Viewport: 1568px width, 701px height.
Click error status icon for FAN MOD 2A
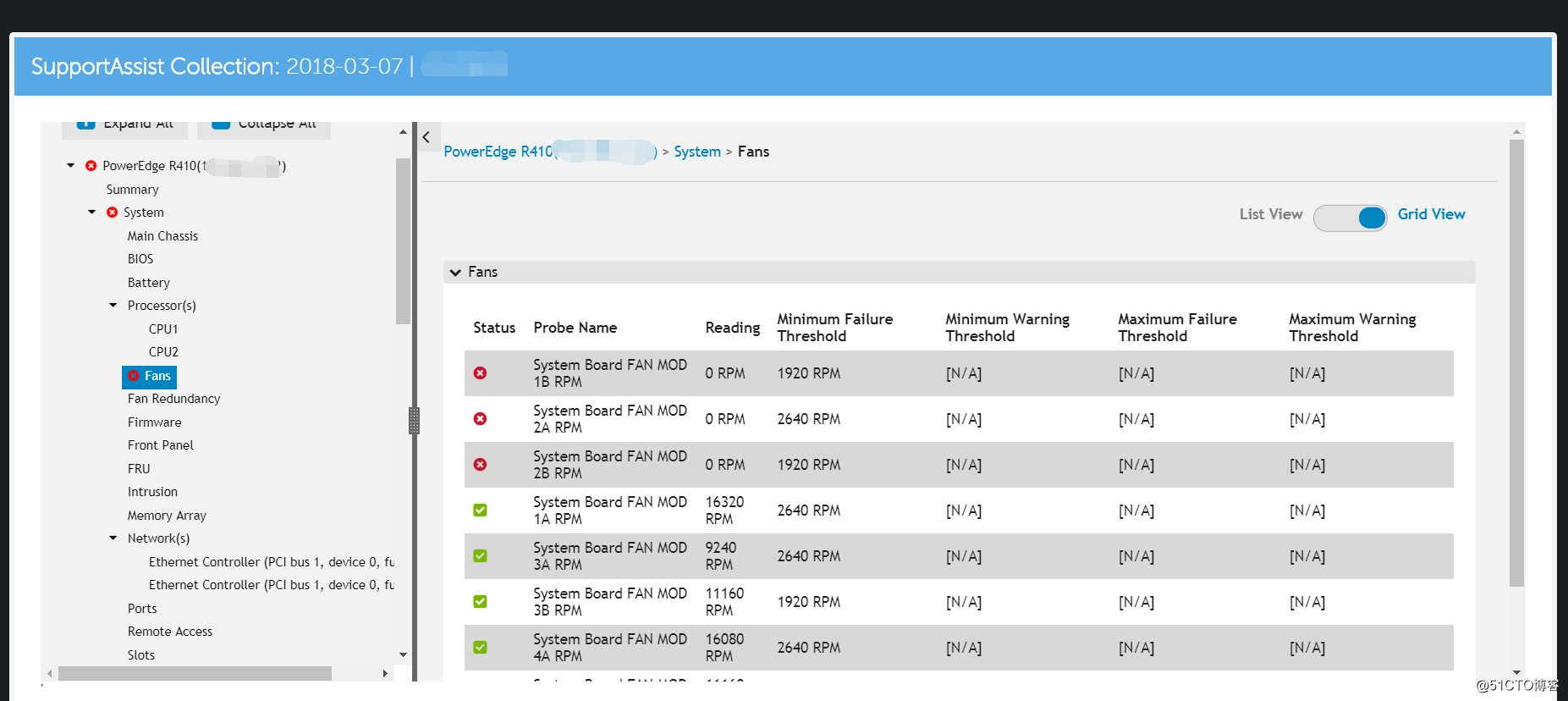click(480, 419)
